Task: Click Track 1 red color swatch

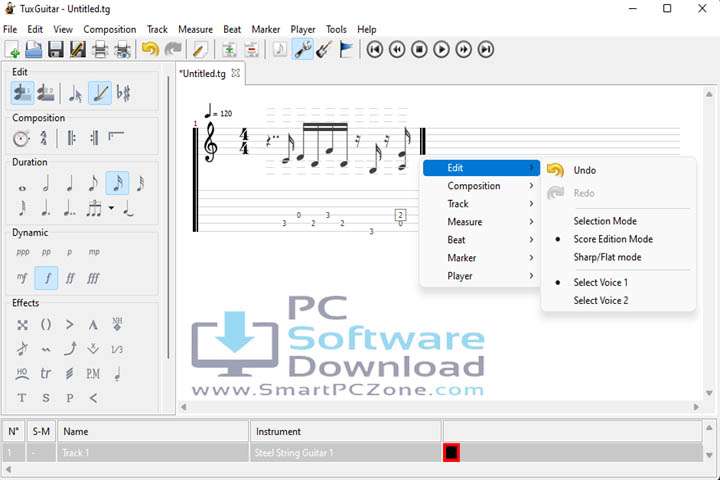Action: pos(451,452)
